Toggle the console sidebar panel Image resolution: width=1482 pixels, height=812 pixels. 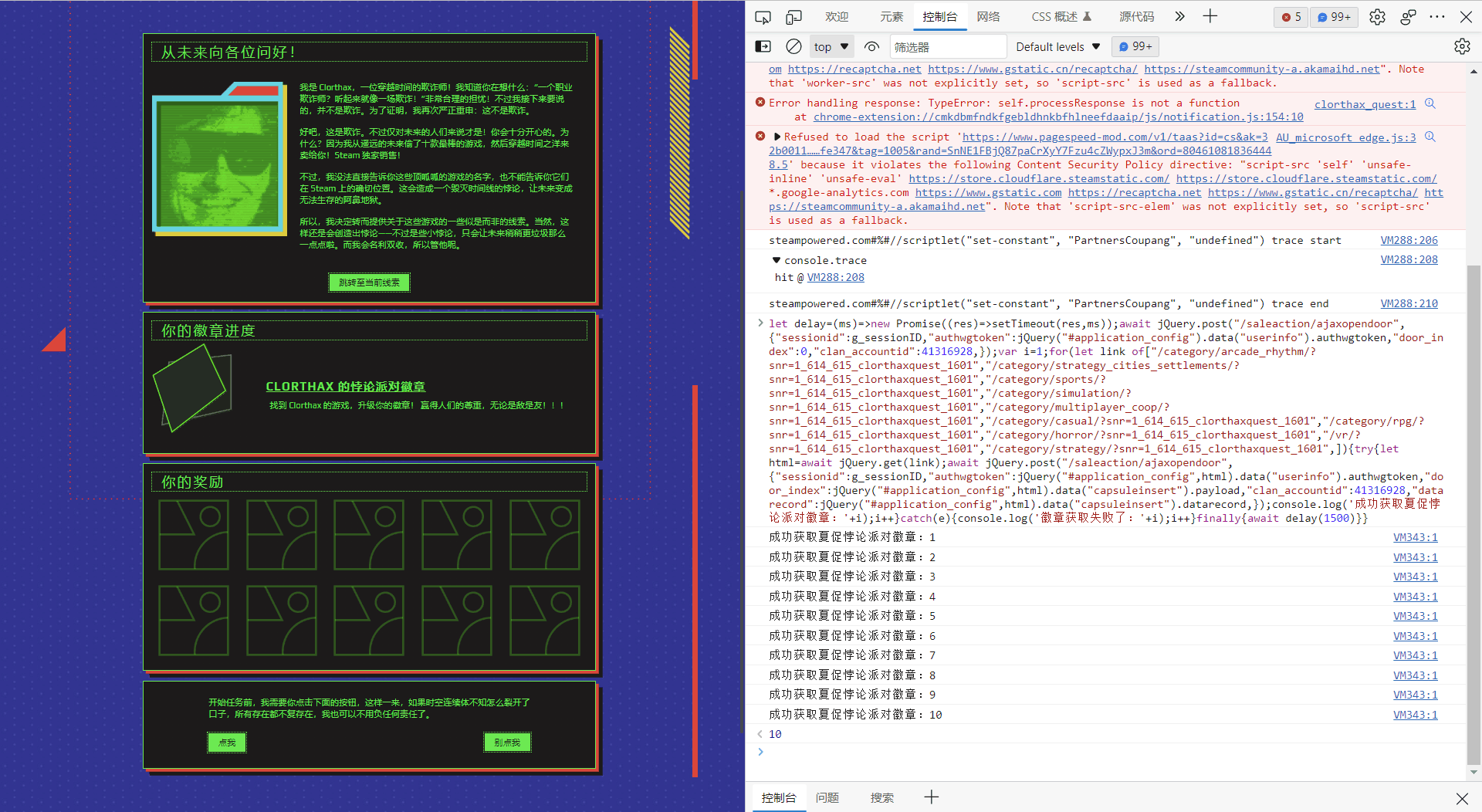tap(763, 46)
